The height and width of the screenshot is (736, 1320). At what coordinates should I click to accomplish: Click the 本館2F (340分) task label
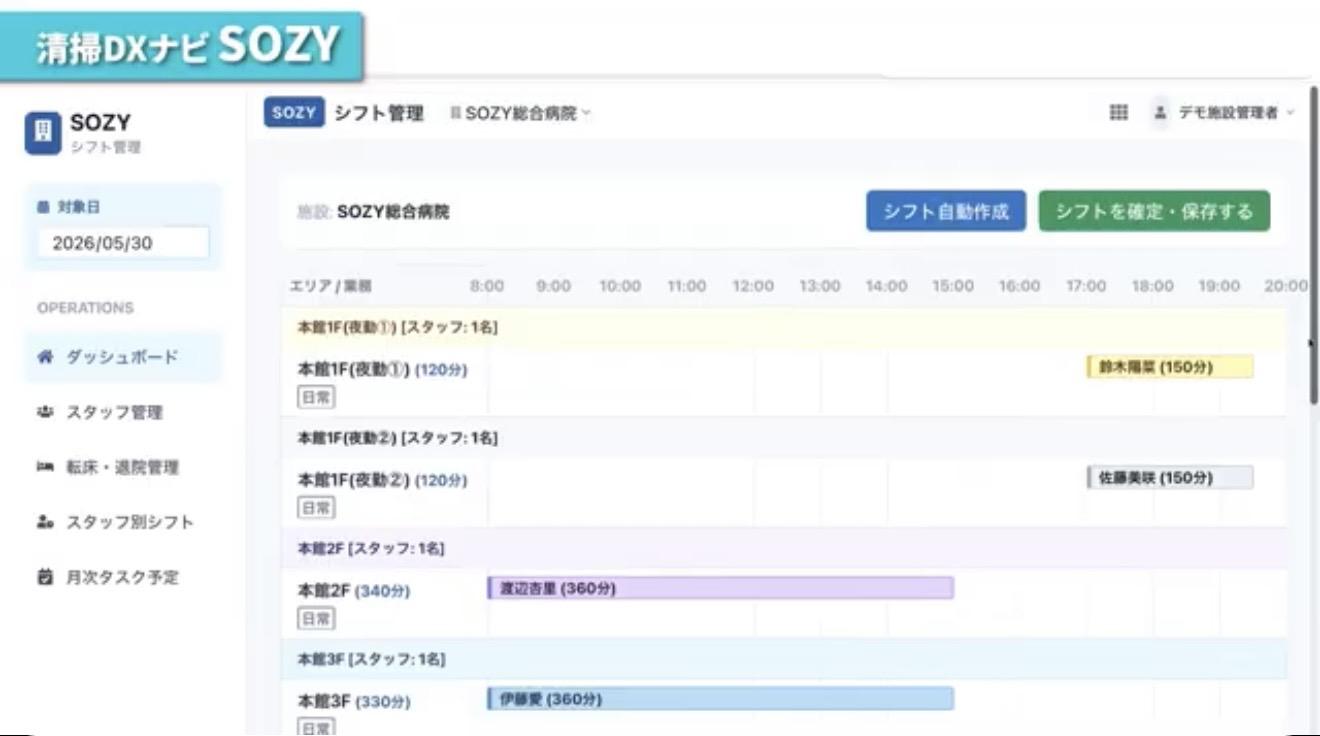[x=354, y=591]
